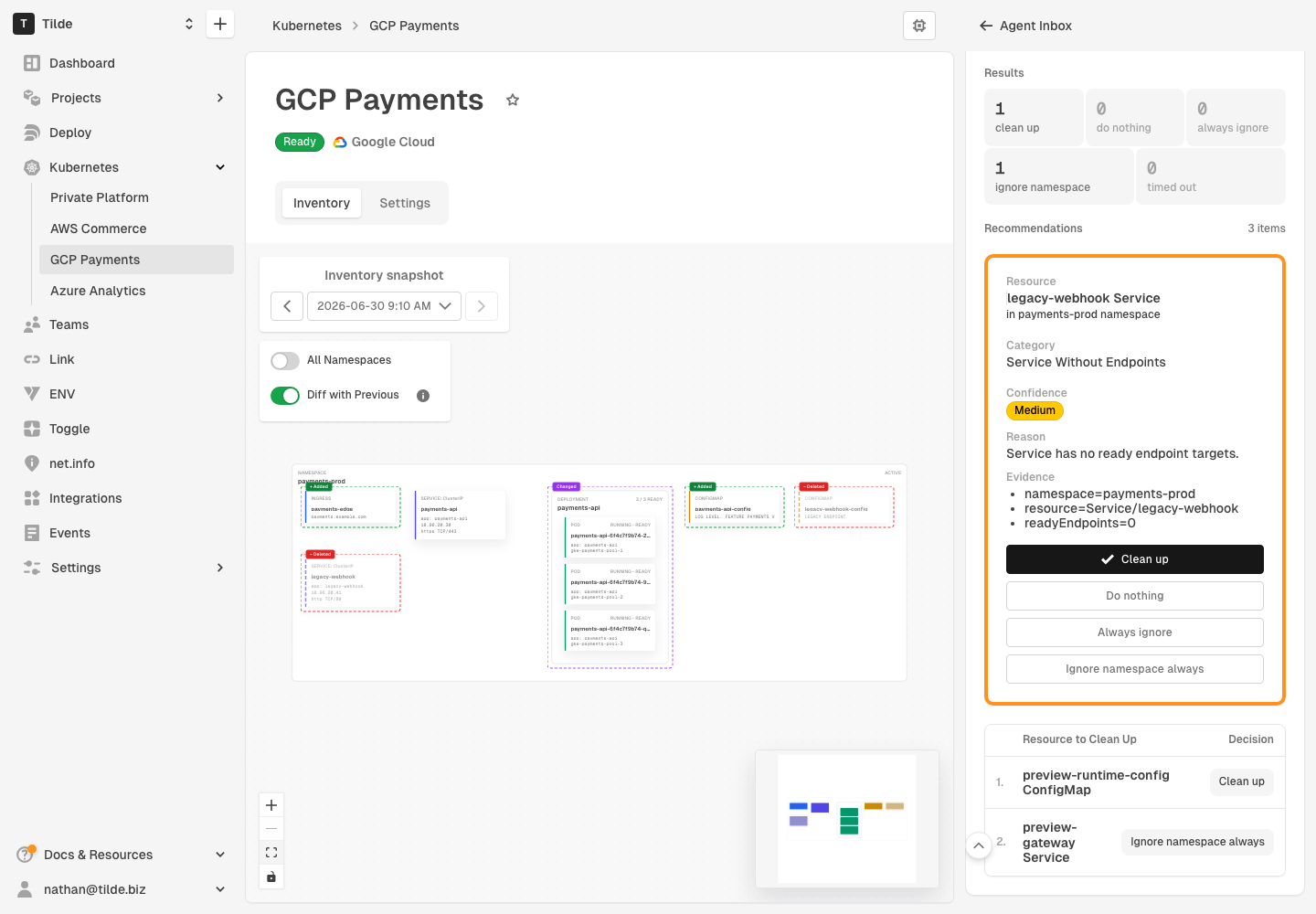
Task: Open the agent chip icon in header
Action: click(919, 26)
